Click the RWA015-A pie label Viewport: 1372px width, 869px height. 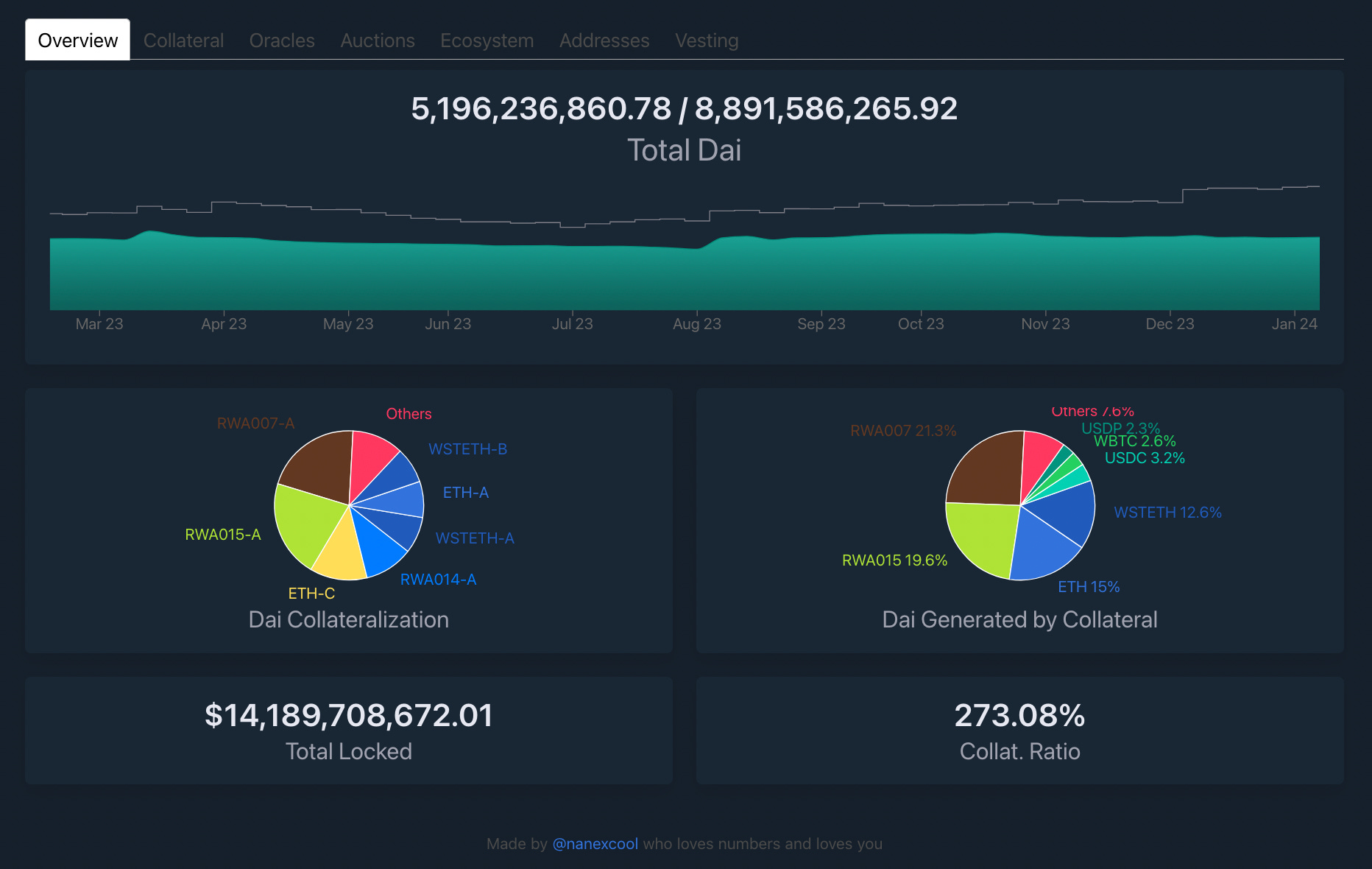(x=223, y=535)
